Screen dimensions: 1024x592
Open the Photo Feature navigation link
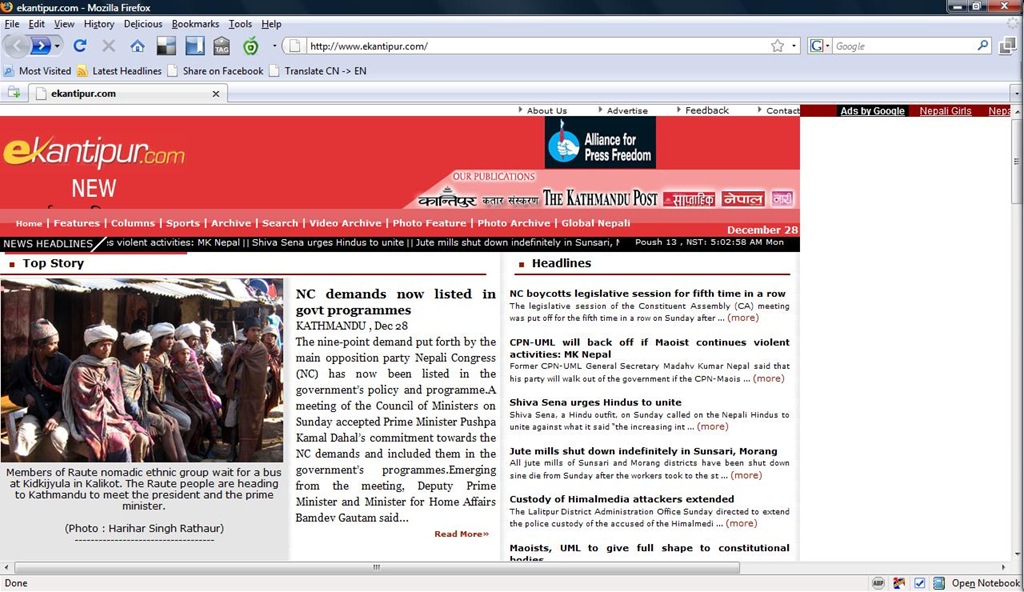[x=429, y=223]
